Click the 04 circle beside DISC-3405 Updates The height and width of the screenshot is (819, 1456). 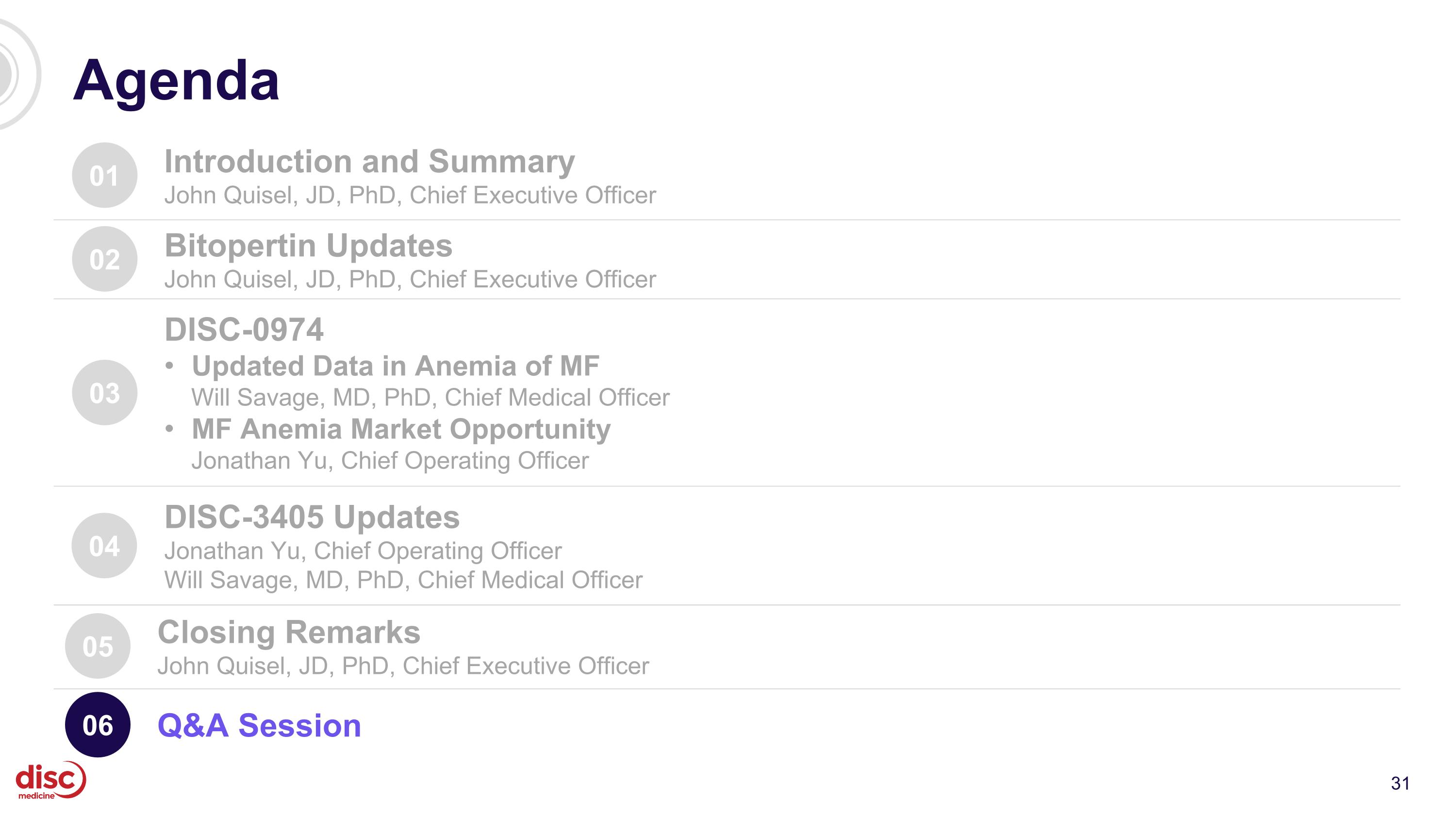pyautogui.click(x=104, y=546)
